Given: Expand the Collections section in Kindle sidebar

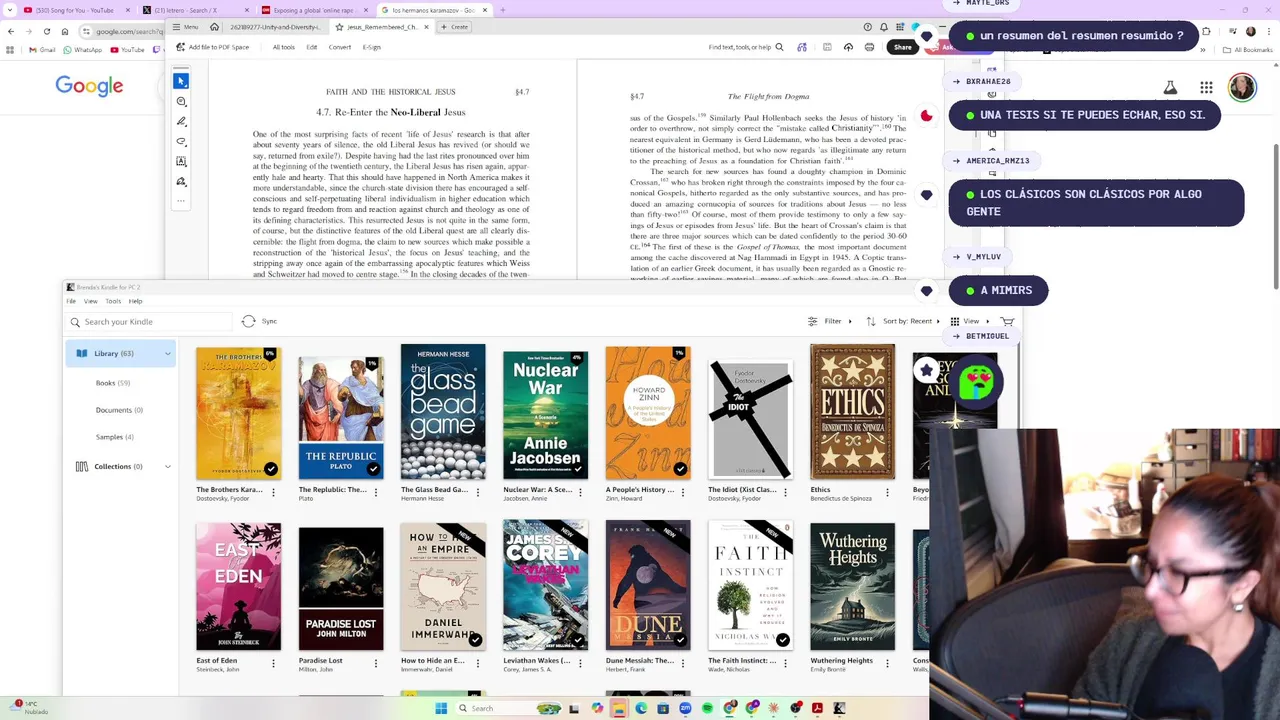Looking at the screenshot, I should point(167,466).
